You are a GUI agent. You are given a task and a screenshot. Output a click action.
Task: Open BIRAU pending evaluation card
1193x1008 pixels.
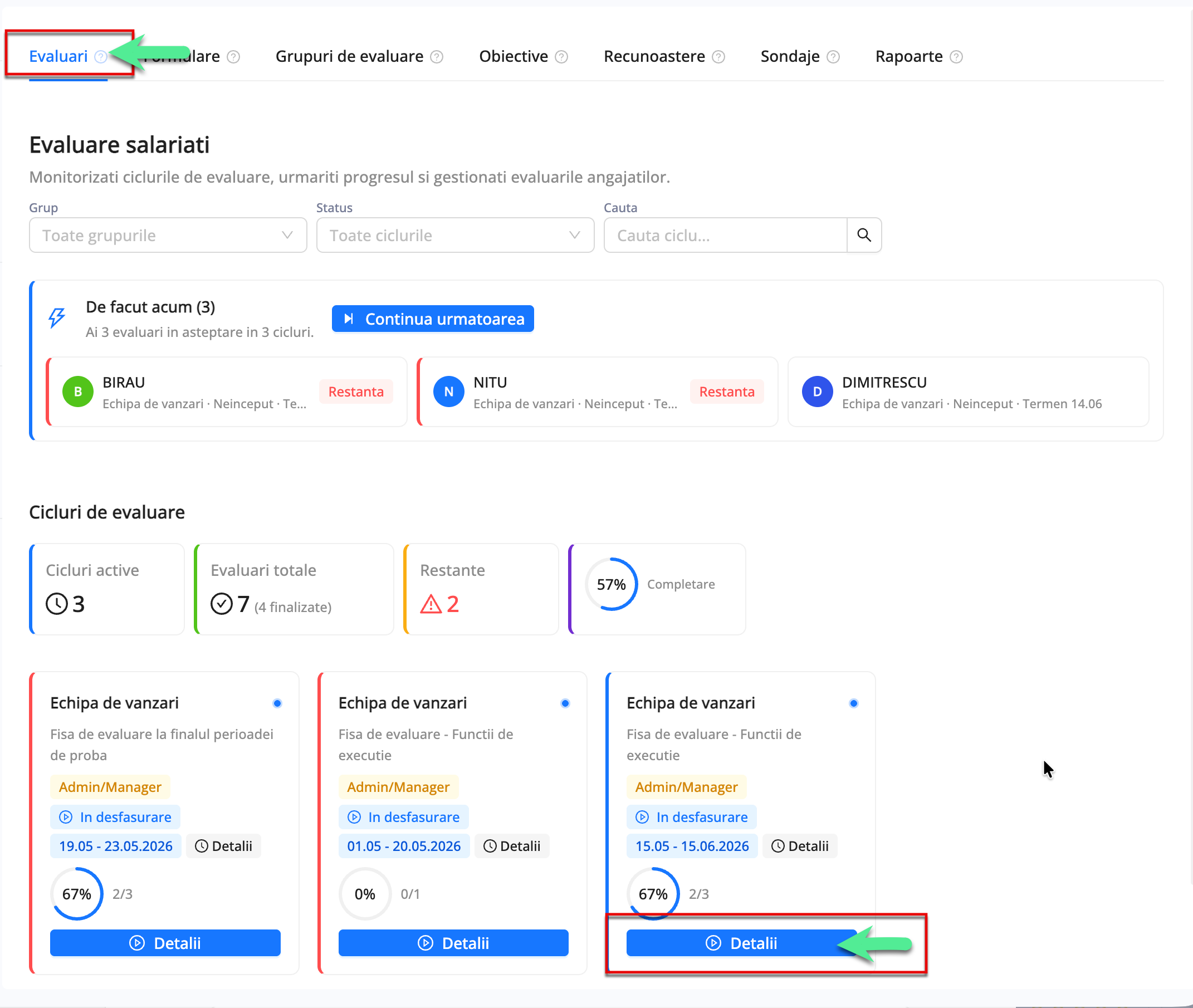click(226, 392)
